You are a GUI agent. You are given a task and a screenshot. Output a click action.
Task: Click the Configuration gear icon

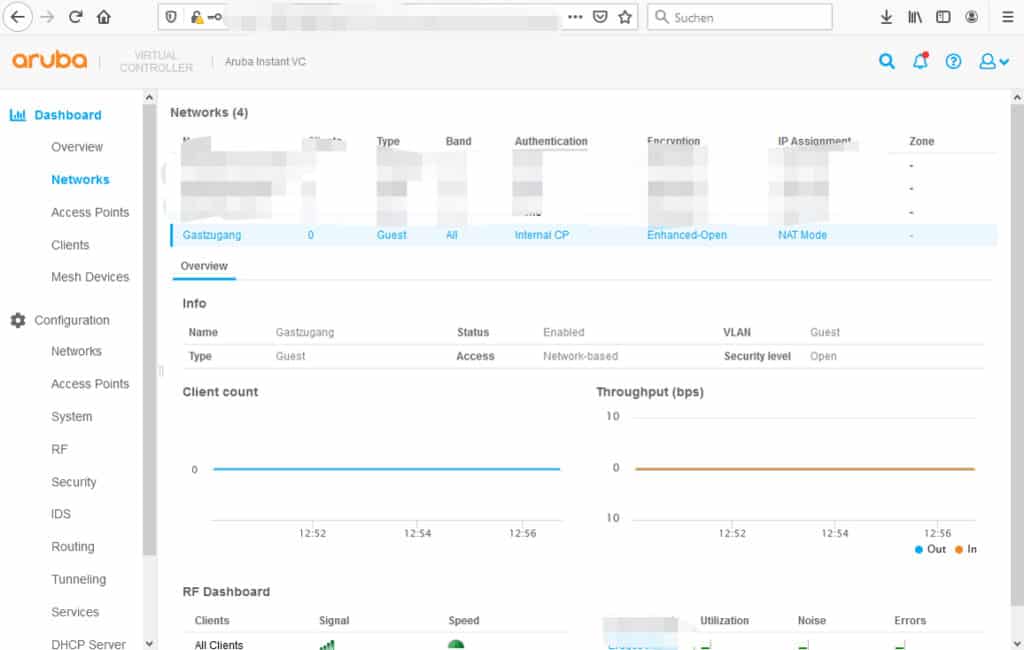click(18, 320)
